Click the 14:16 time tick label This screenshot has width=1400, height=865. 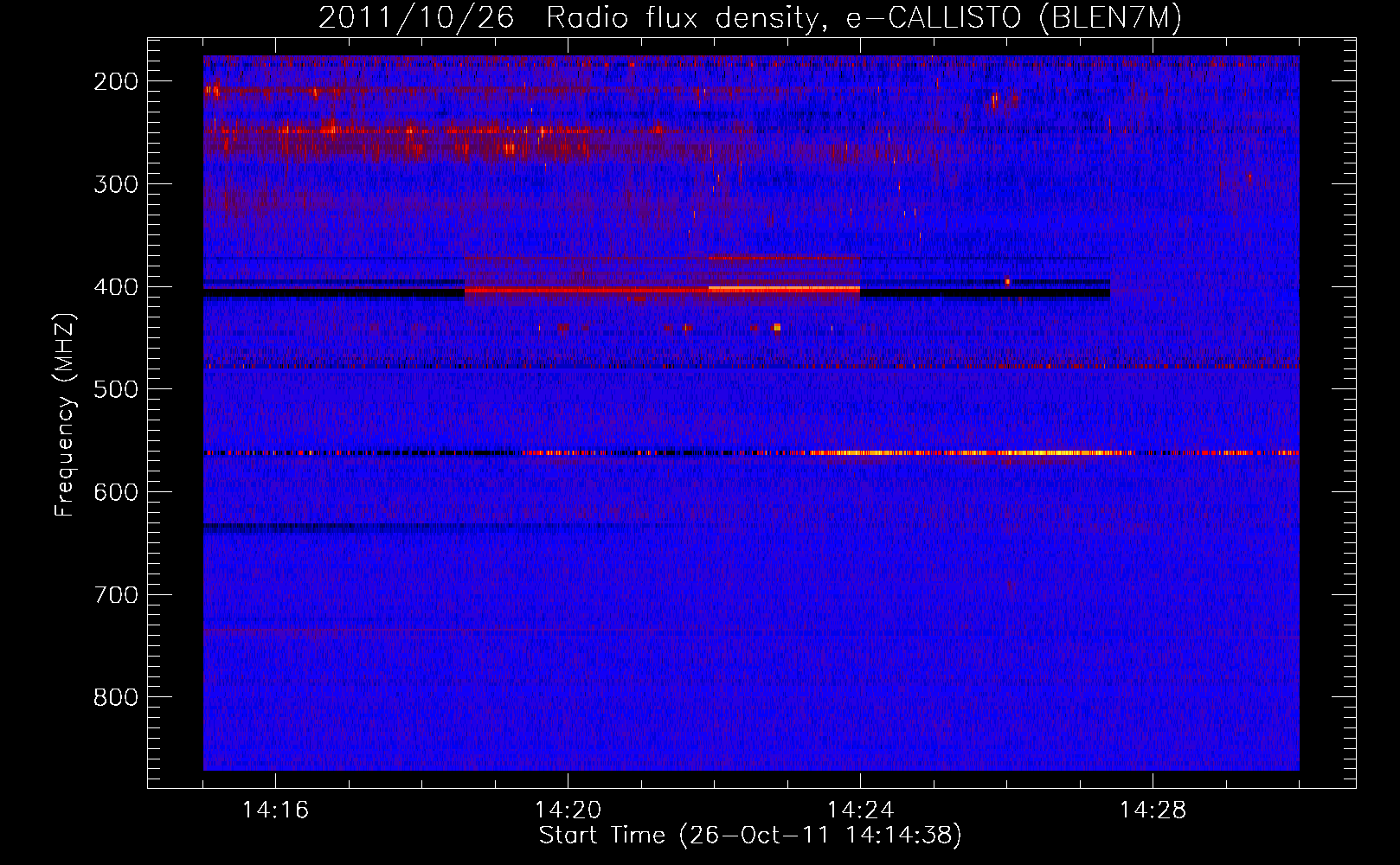275,811
